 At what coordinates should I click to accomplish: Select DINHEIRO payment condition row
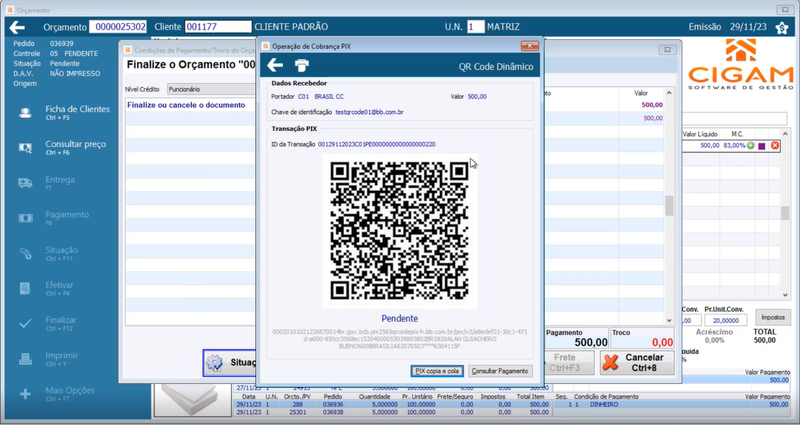tap(671, 404)
